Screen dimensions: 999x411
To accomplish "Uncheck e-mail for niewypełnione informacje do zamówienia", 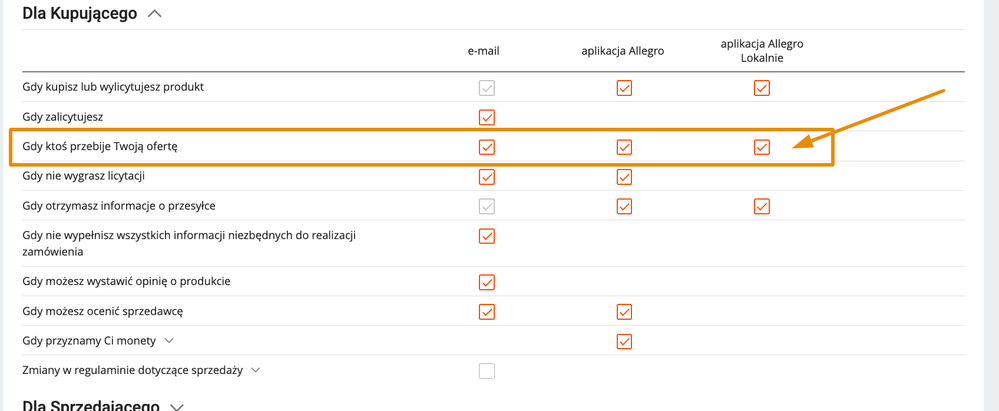I will pyautogui.click(x=487, y=236).
